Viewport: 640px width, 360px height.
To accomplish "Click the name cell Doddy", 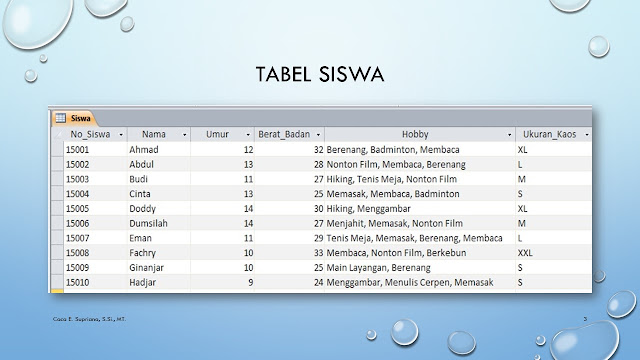I will [x=159, y=209].
